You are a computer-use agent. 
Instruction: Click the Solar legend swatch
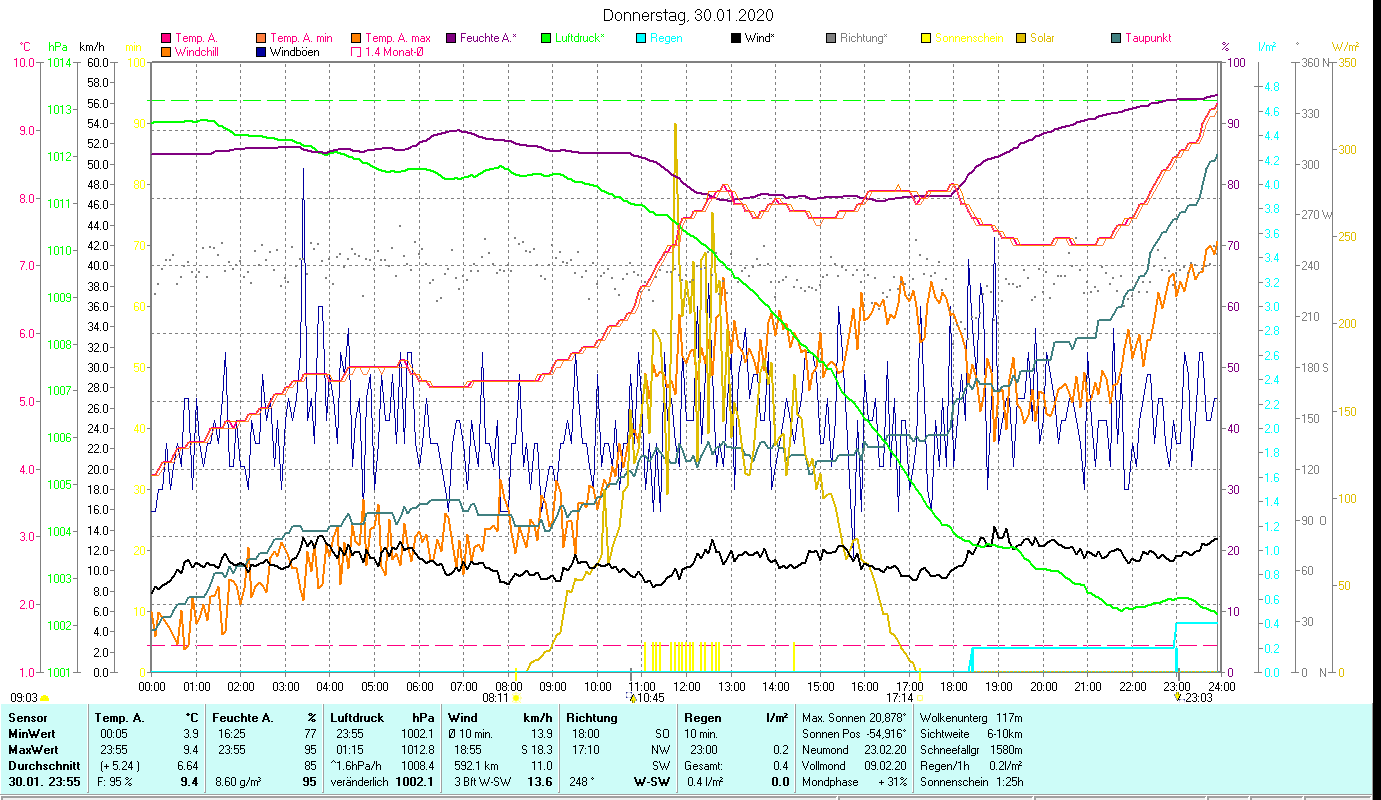1021,38
